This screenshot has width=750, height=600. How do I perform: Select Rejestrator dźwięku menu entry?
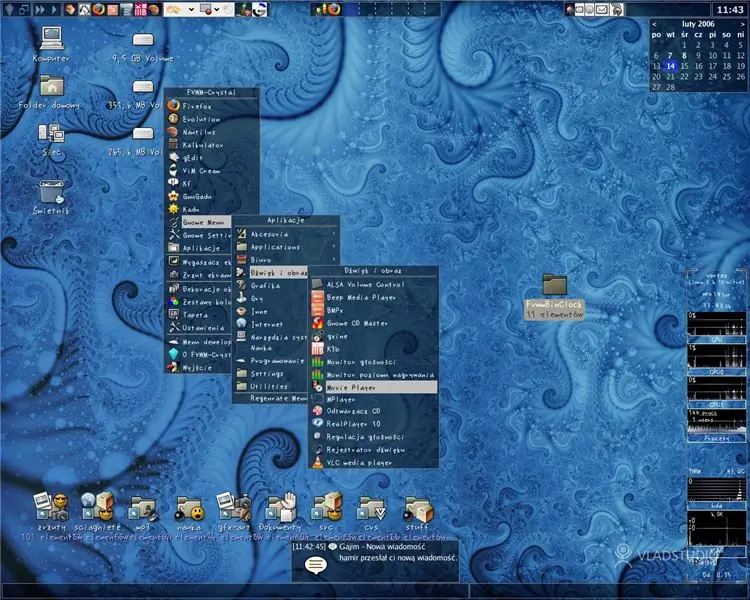374,450
